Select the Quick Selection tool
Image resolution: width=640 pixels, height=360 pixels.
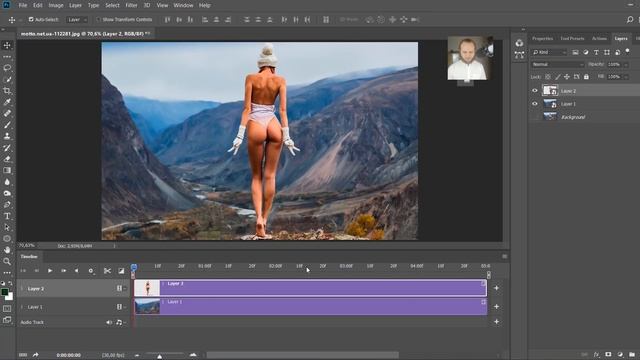click(7, 79)
